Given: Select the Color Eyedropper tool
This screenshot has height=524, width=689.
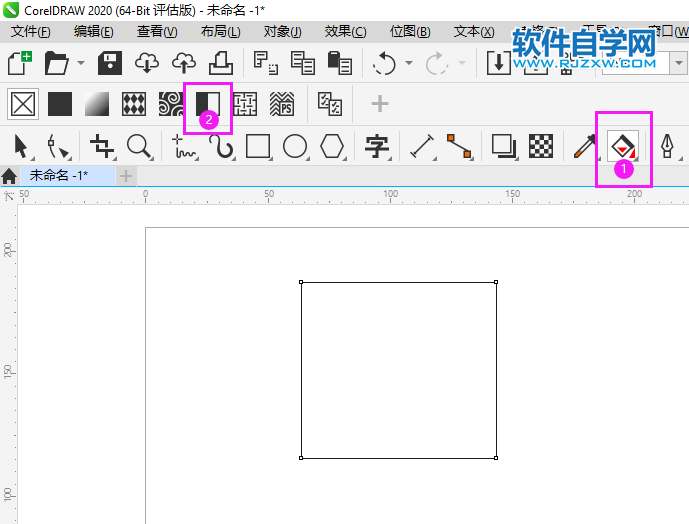Looking at the screenshot, I should (x=585, y=146).
